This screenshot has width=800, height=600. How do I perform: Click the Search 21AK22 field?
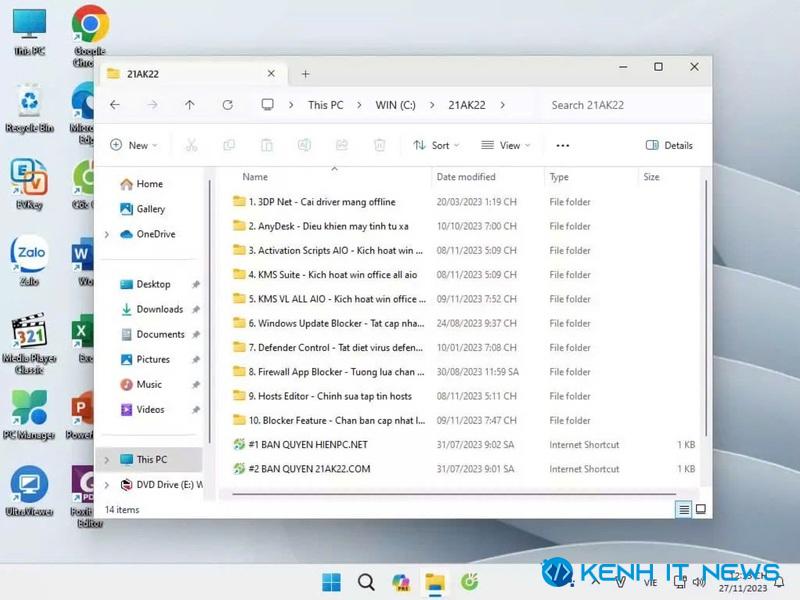pos(625,105)
